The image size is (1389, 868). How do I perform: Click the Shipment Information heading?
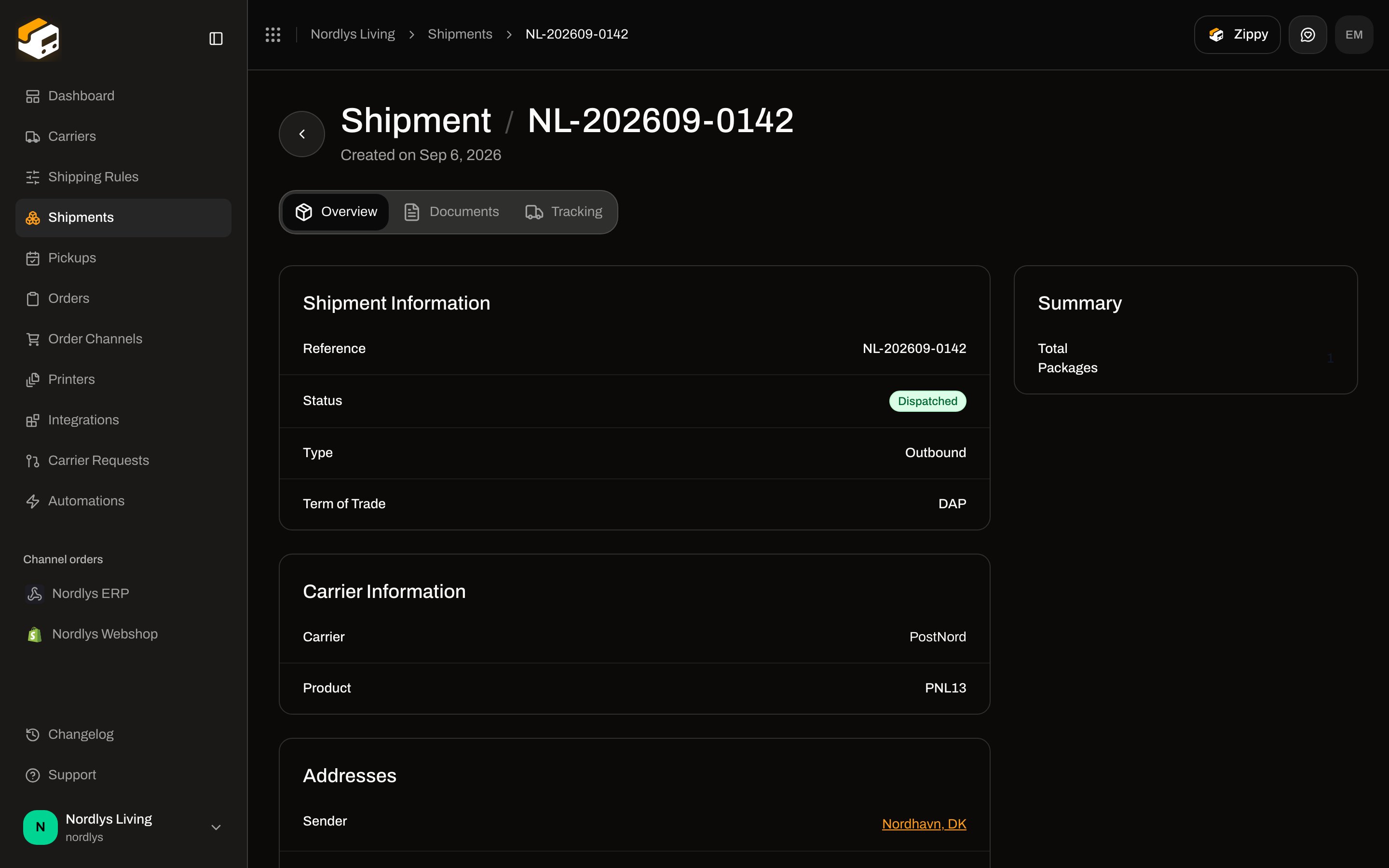pos(396,303)
